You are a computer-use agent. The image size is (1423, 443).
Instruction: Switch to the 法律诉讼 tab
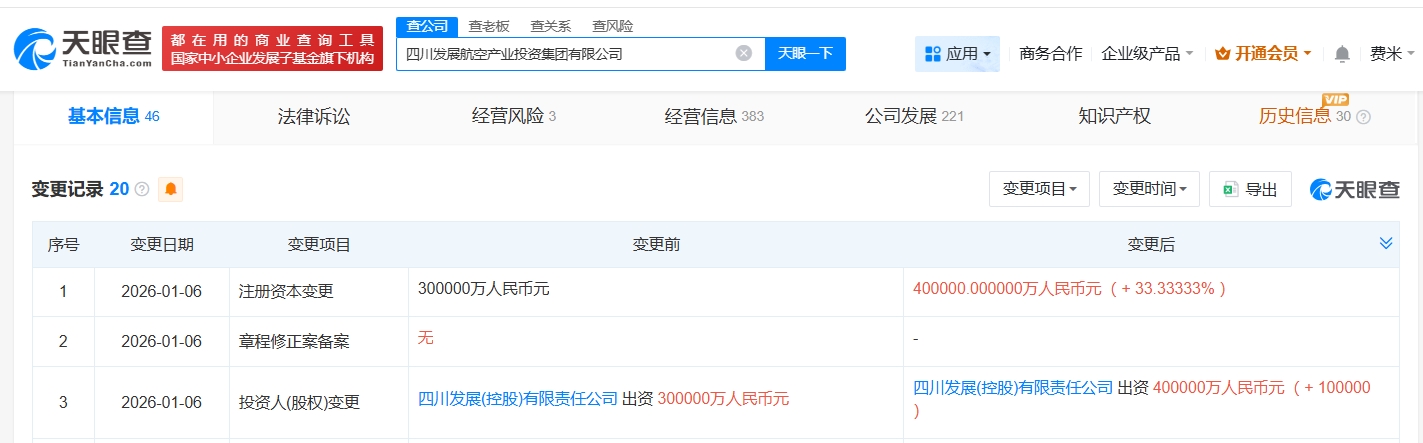314,117
